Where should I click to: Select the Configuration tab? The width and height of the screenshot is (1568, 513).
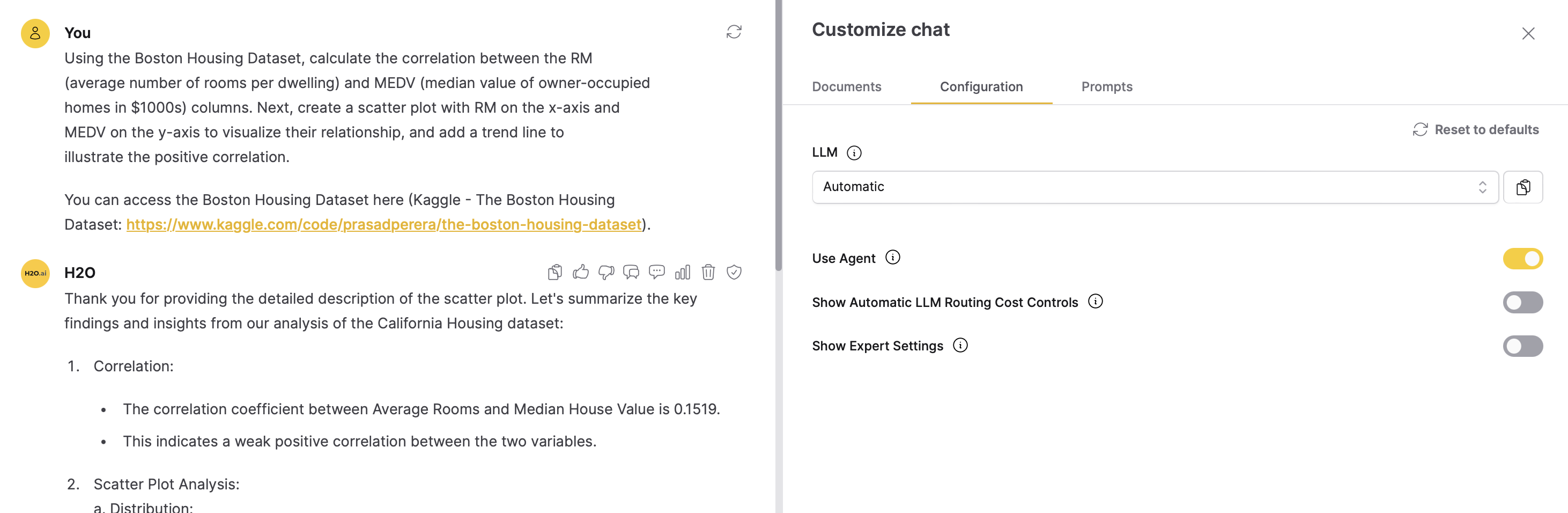tap(981, 87)
